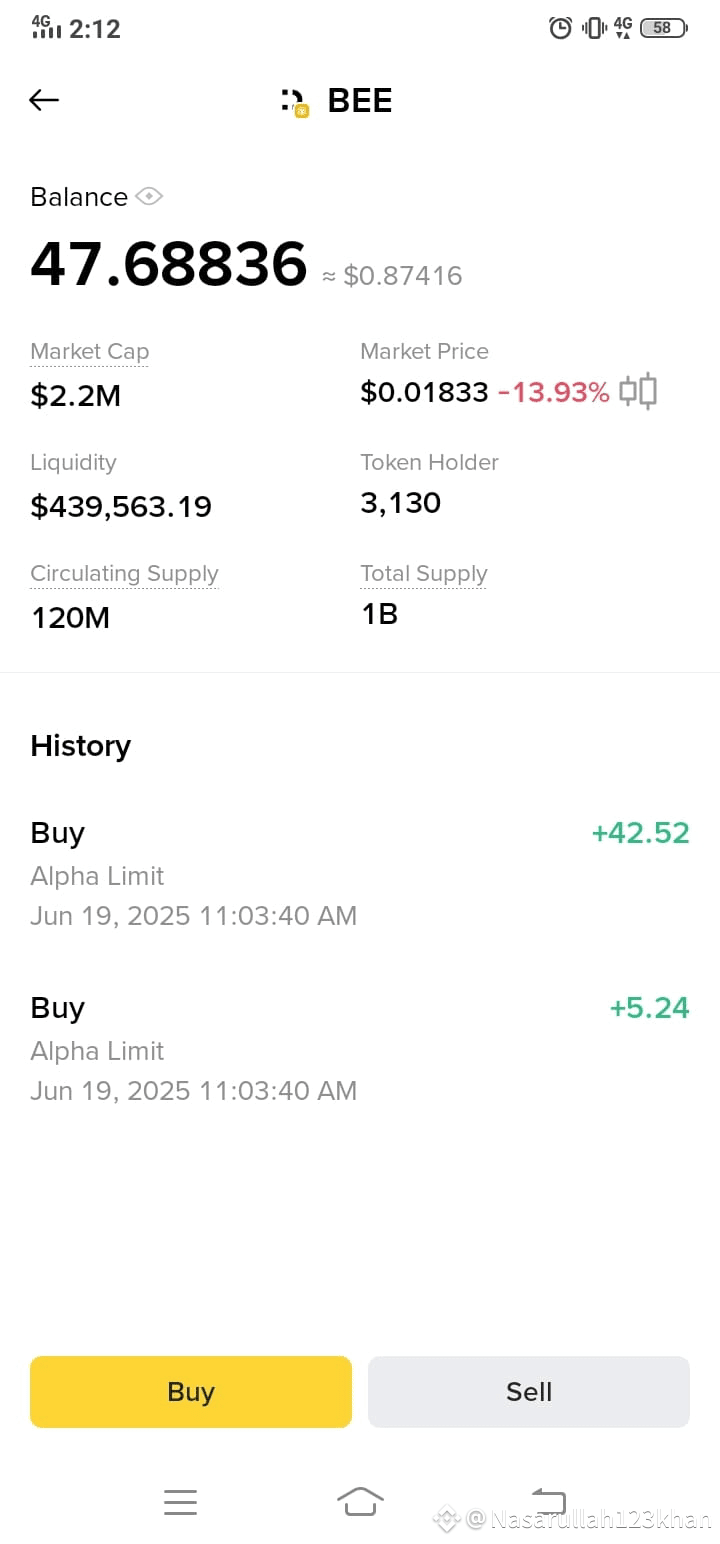
Task: Tap the vibrate mode status icon
Action: click(x=594, y=28)
